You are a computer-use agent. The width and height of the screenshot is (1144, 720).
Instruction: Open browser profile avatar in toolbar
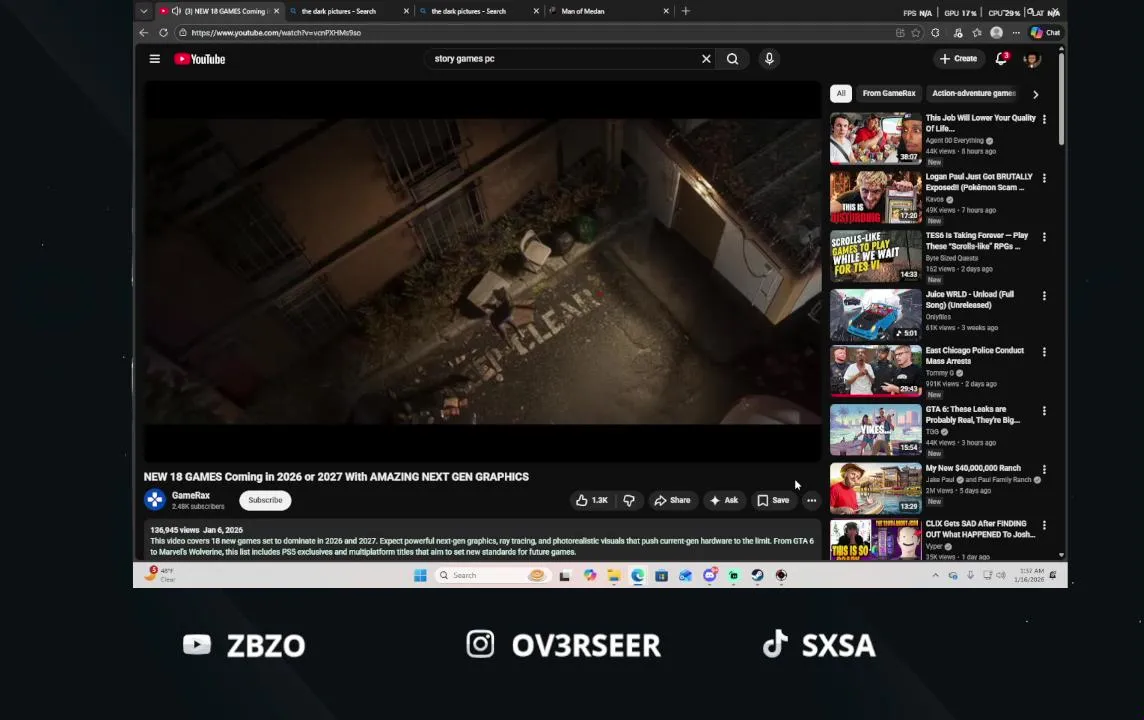997,33
